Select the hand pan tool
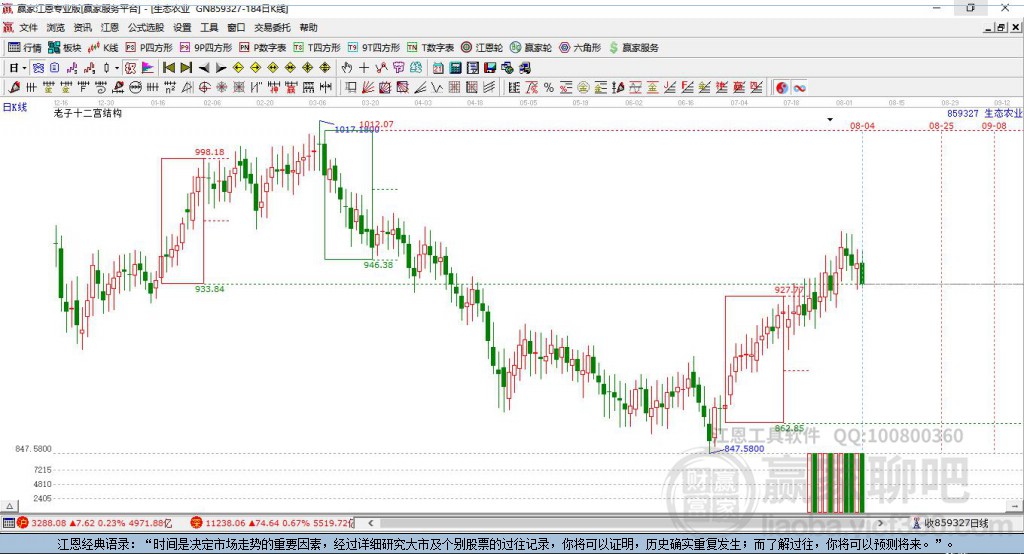The width and height of the screenshot is (1024, 554). click(x=347, y=68)
